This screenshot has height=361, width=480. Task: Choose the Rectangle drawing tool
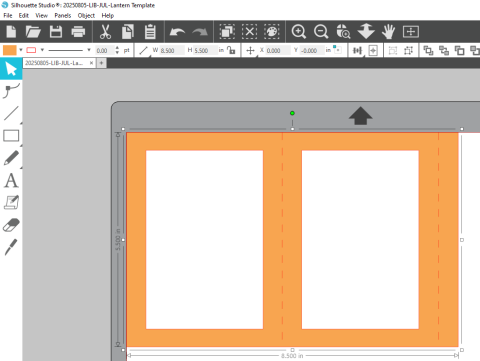[x=11, y=136]
